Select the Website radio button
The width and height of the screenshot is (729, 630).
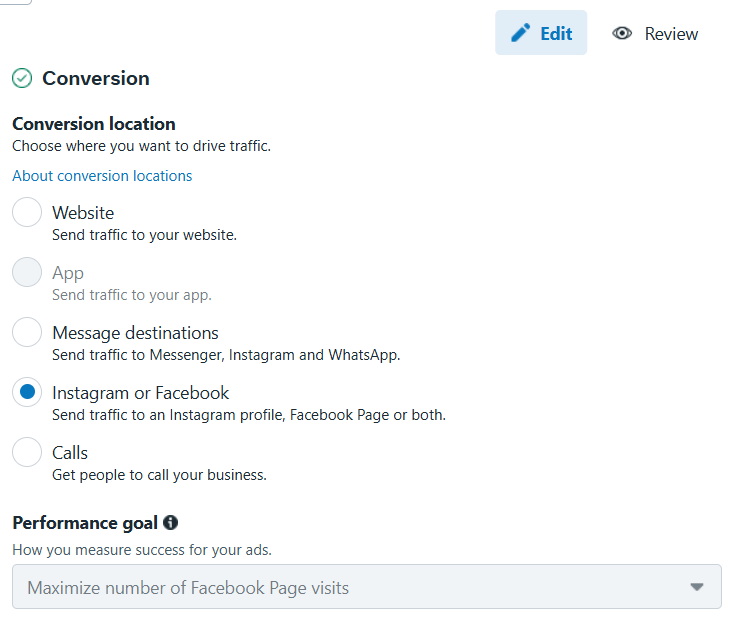tap(27, 212)
